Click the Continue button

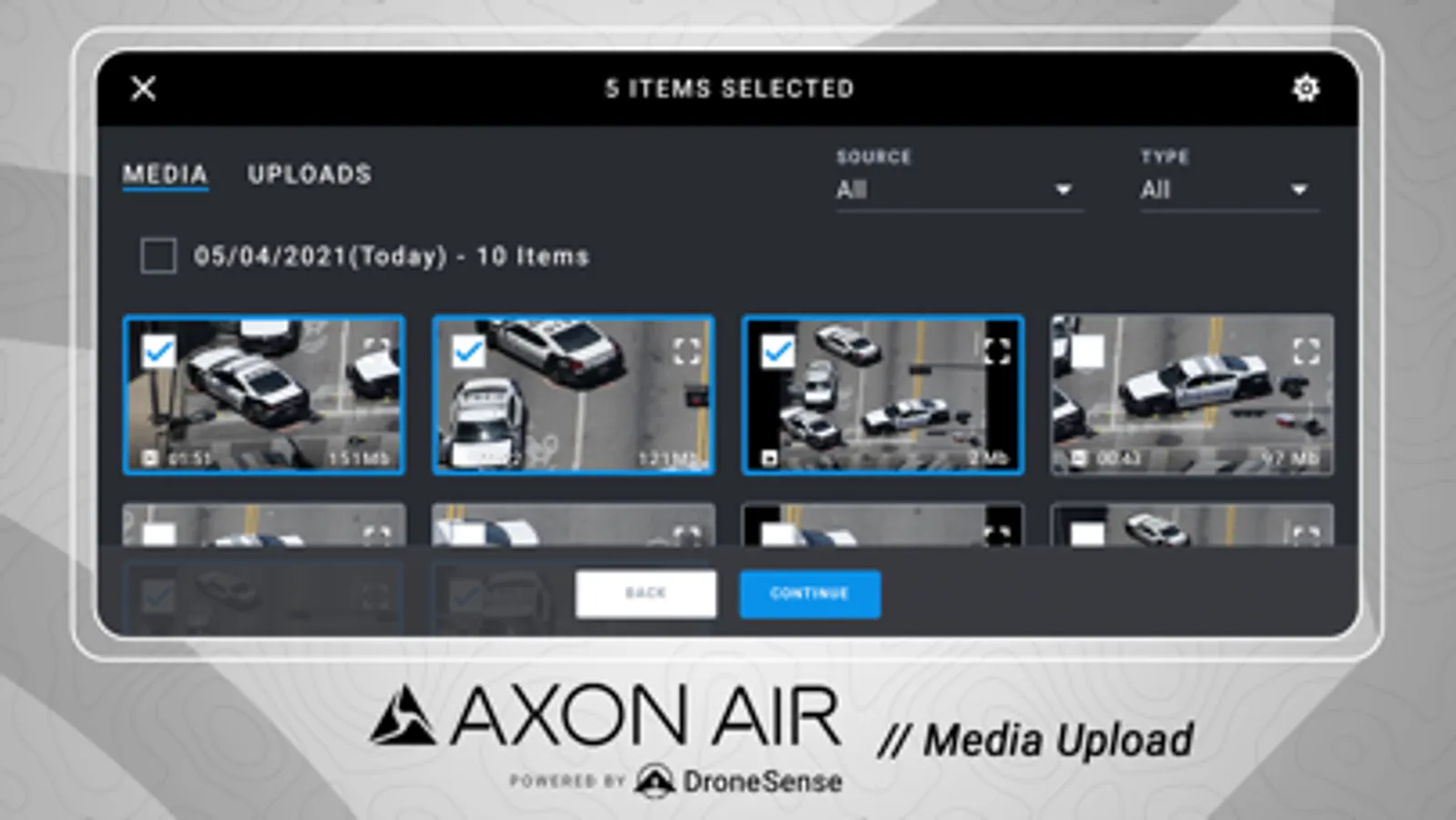click(809, 594)
